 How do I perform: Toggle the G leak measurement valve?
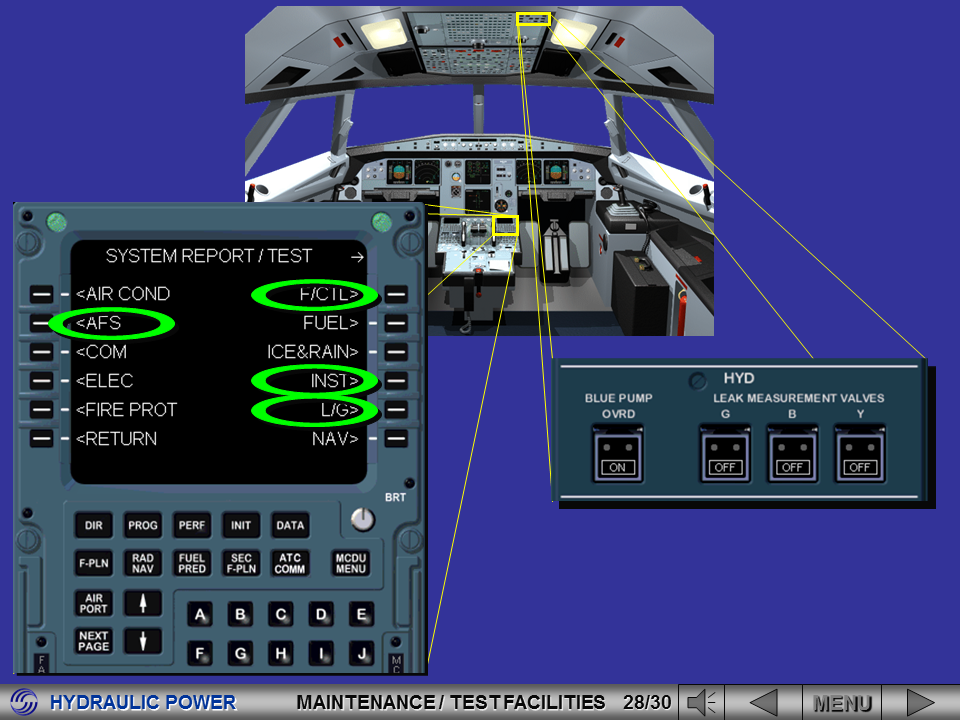coord(724,455)
